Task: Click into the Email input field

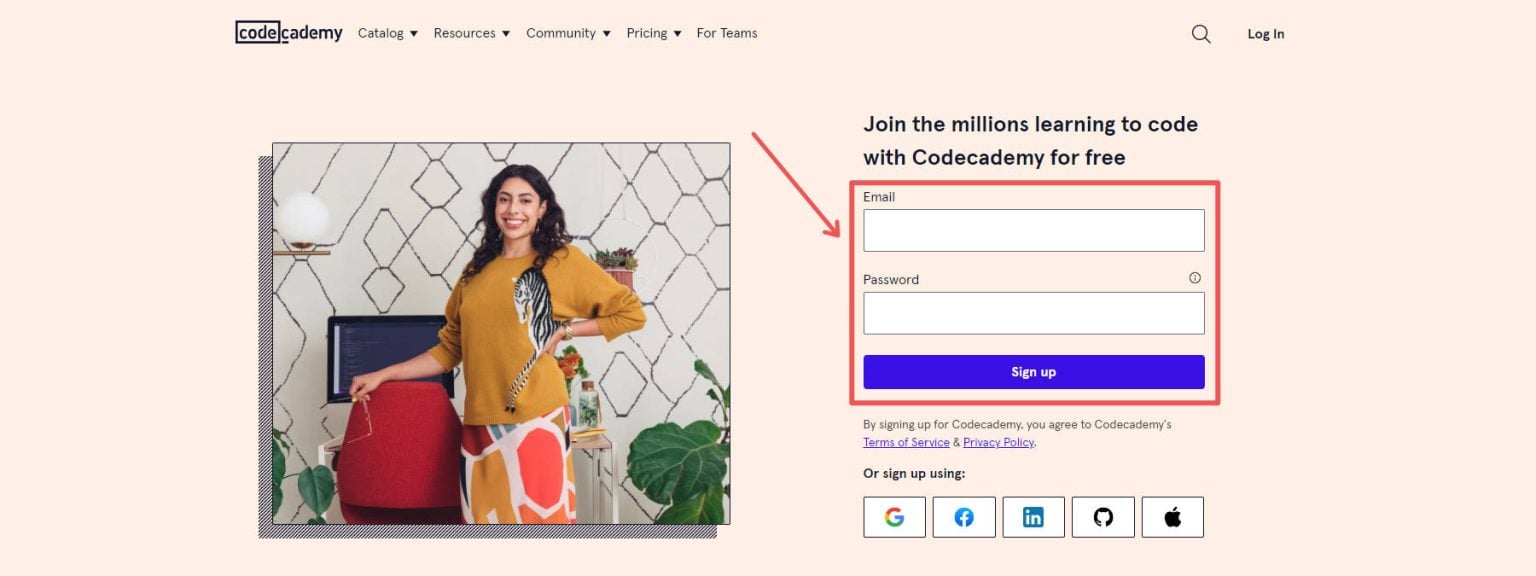Action: [1033, 229]
